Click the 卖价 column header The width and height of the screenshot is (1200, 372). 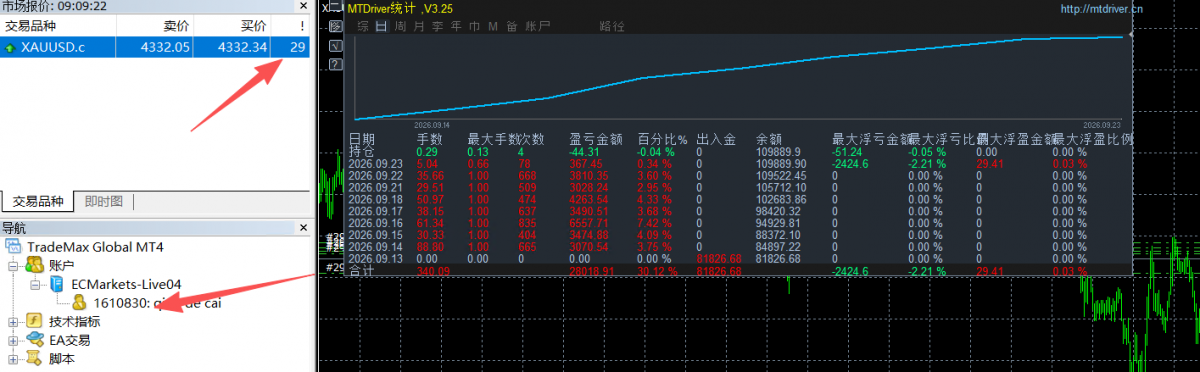click(175, 26)
